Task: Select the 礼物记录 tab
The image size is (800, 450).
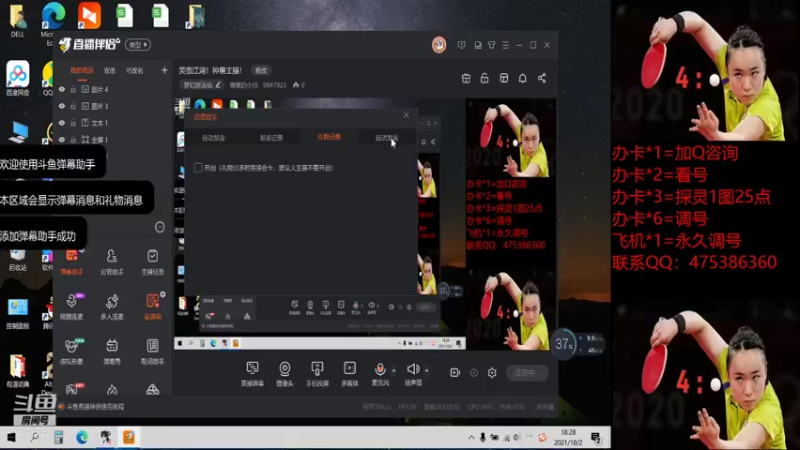Action: (x=329, y=137)
